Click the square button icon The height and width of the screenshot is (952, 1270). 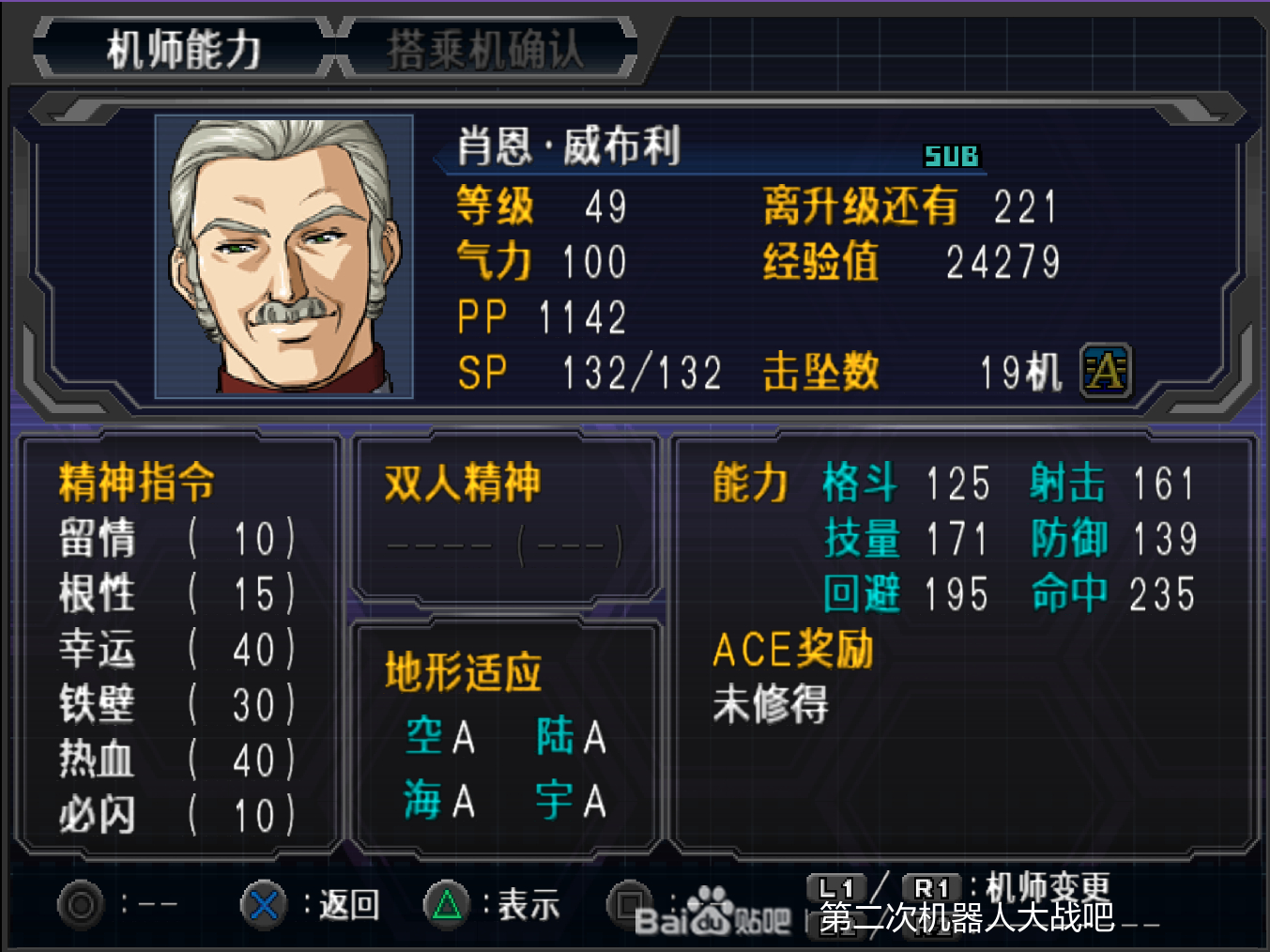coord(629,904)
